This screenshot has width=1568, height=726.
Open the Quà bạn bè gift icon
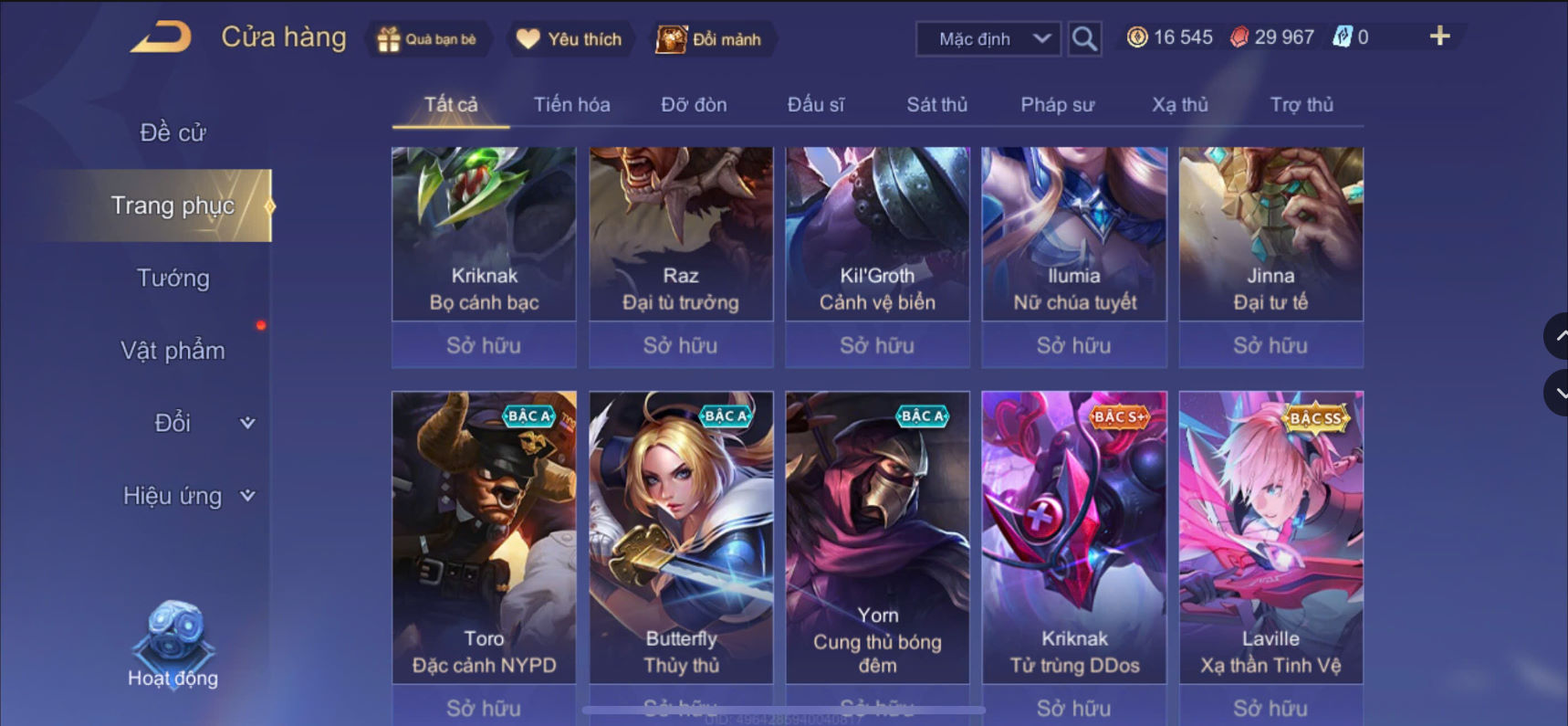(389, 39)
